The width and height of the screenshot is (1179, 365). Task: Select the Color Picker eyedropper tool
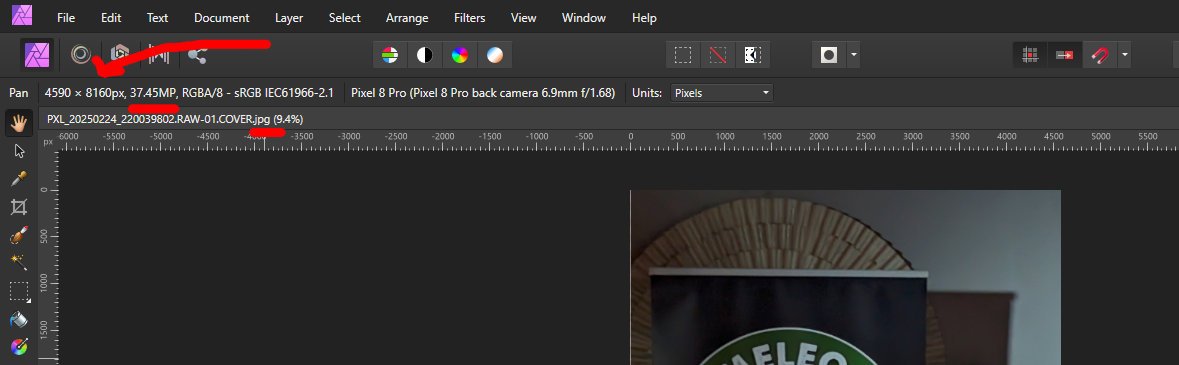(19, 179)
